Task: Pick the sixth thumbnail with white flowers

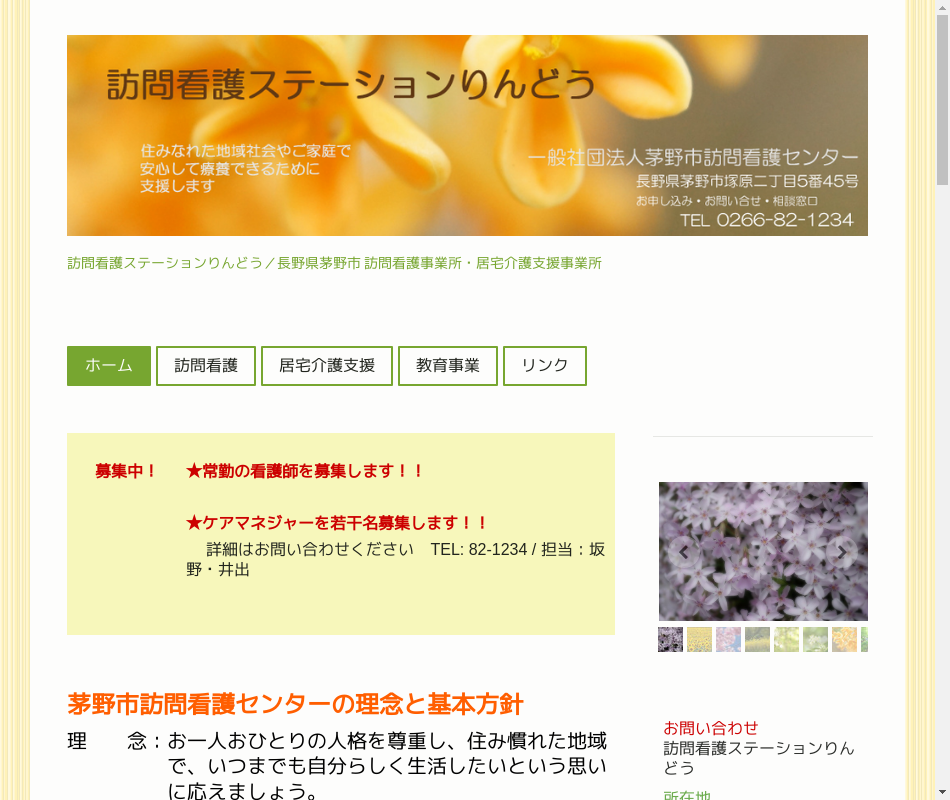Action: (815, 640)
